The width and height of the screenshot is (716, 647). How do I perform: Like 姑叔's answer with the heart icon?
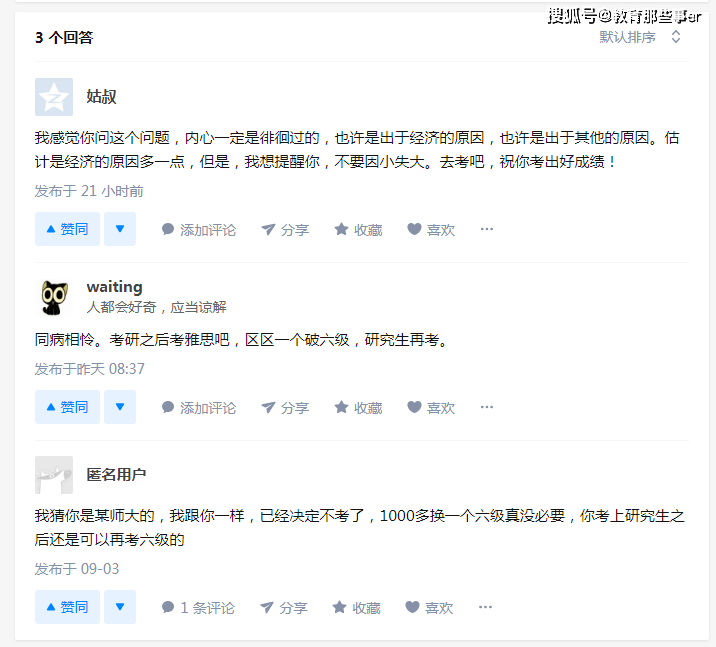pos(431,230)
